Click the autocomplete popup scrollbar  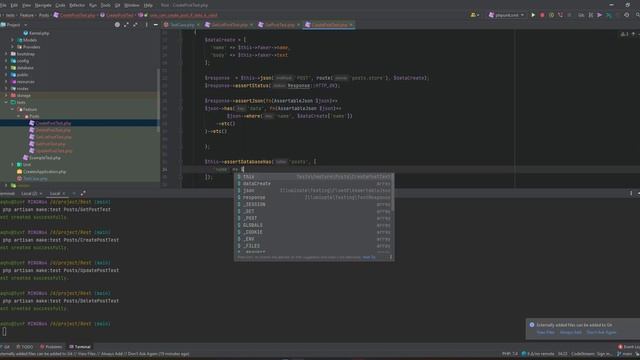point(392,192)
